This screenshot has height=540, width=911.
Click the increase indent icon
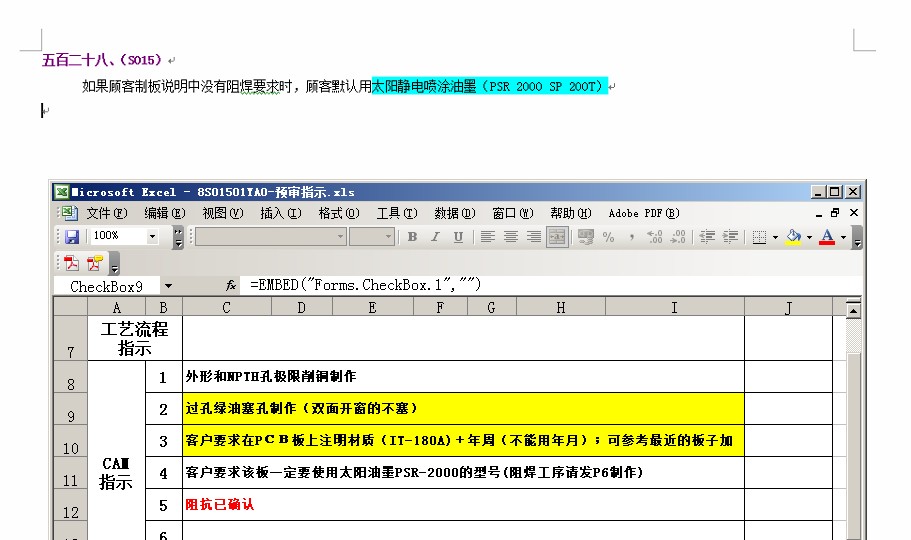click(730, 237)
